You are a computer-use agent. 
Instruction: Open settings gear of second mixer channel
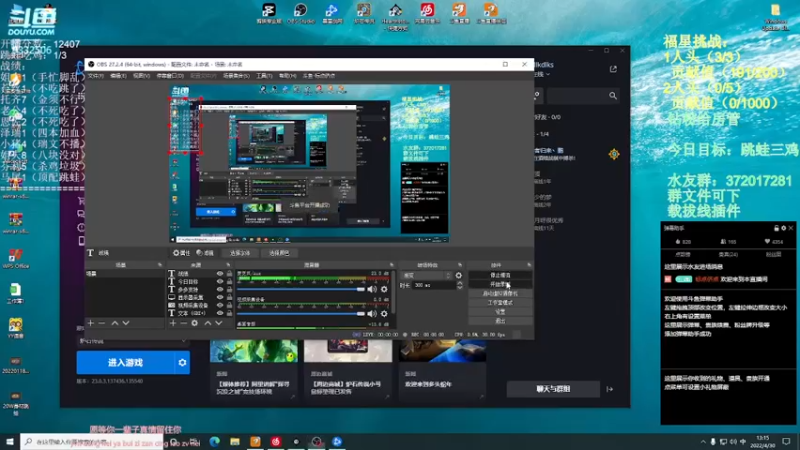[384, 314]
